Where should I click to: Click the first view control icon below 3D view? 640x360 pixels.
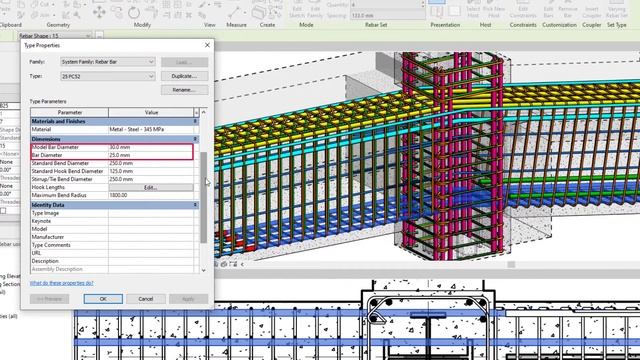(x=217, y=264)
